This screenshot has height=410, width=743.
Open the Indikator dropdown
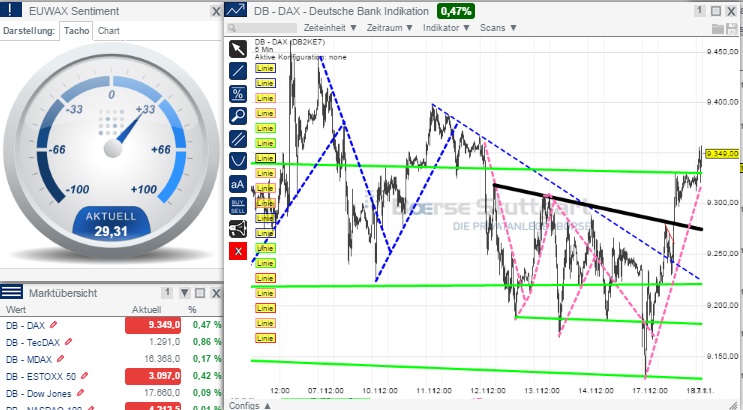pyautogui.click(x=446, y=28)
